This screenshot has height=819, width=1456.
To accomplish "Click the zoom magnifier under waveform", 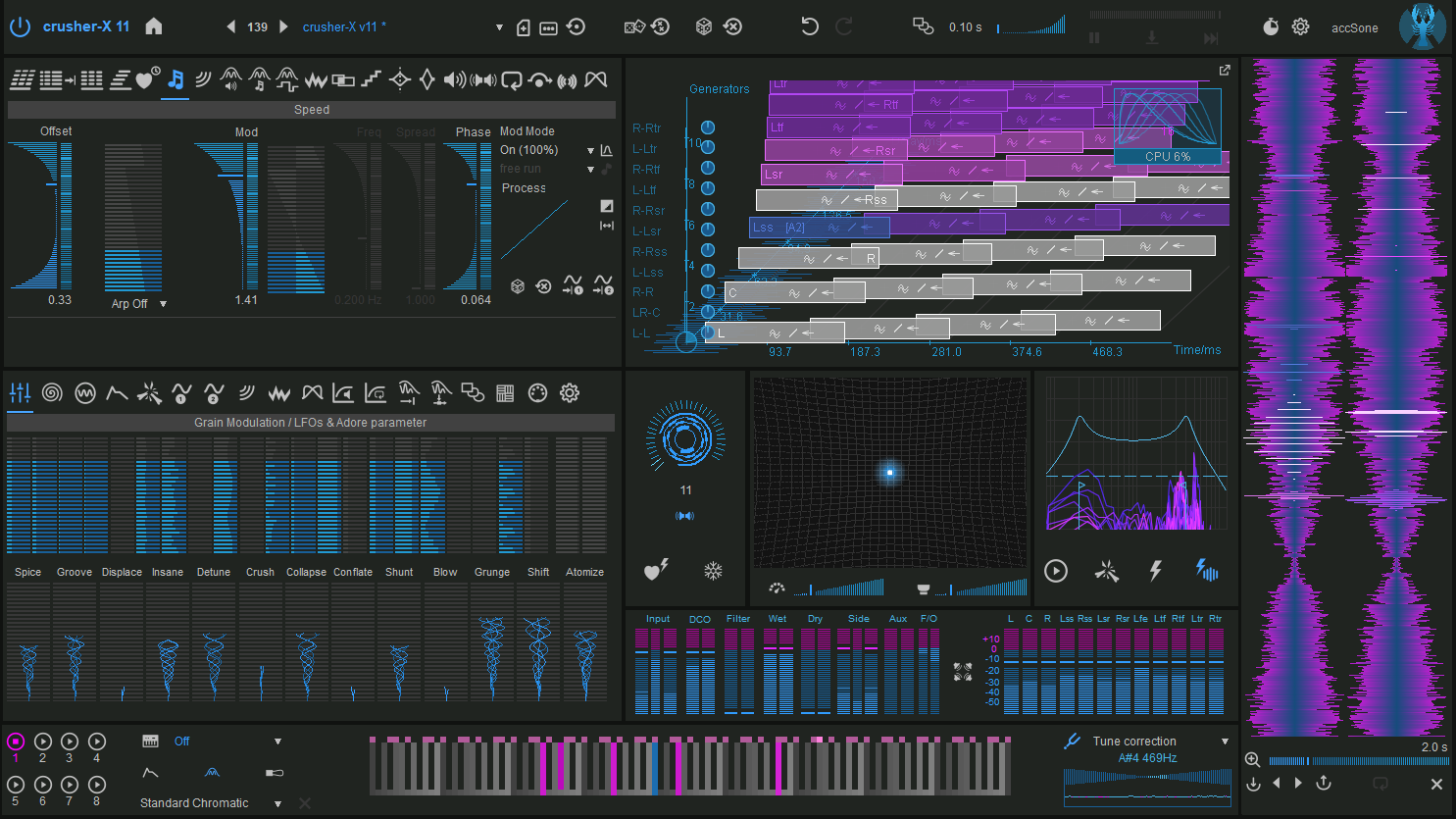I will point(1252,760).
